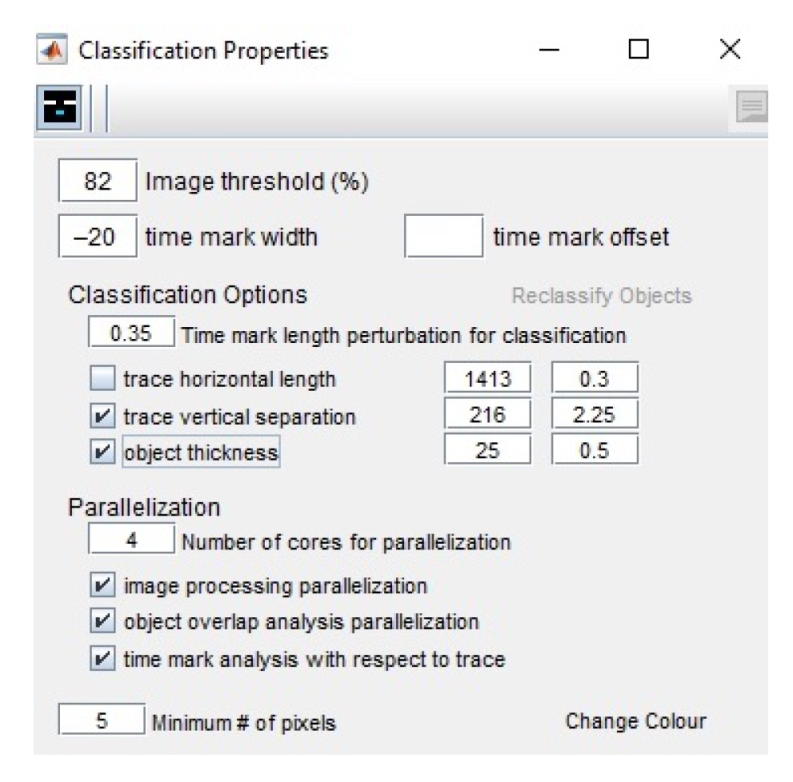This screenshot has width=793, height=782.
Task: Disable image processing parallelization
Action: [100, 584]
